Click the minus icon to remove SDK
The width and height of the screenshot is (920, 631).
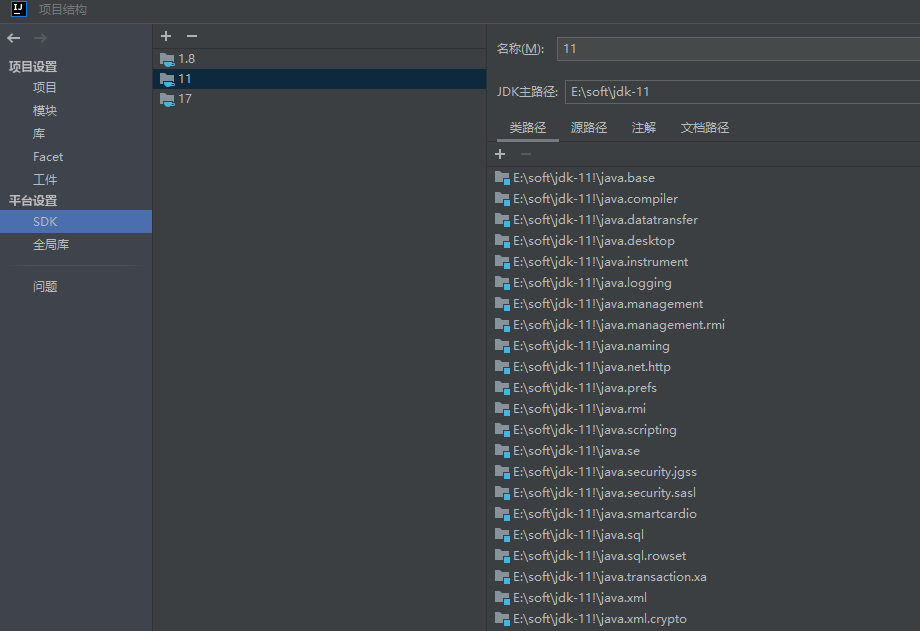click(192, 36)
